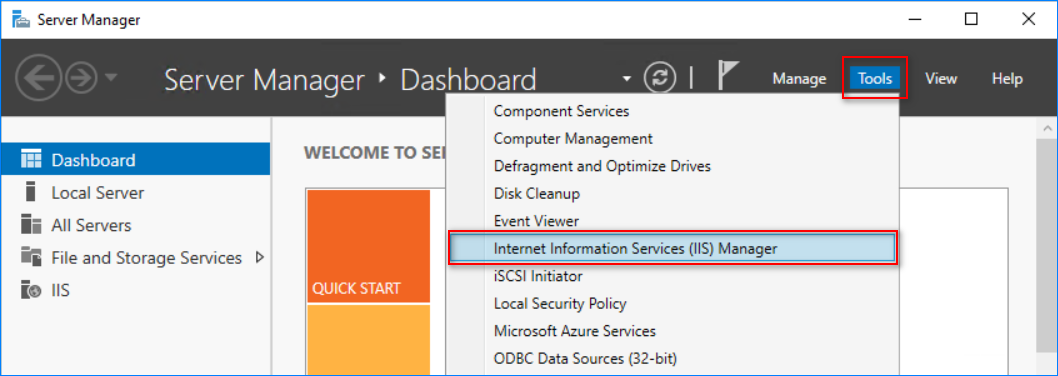This screenshot has width=1058, height=376.
Task: Go to Local Server
Action: point(136,192)
